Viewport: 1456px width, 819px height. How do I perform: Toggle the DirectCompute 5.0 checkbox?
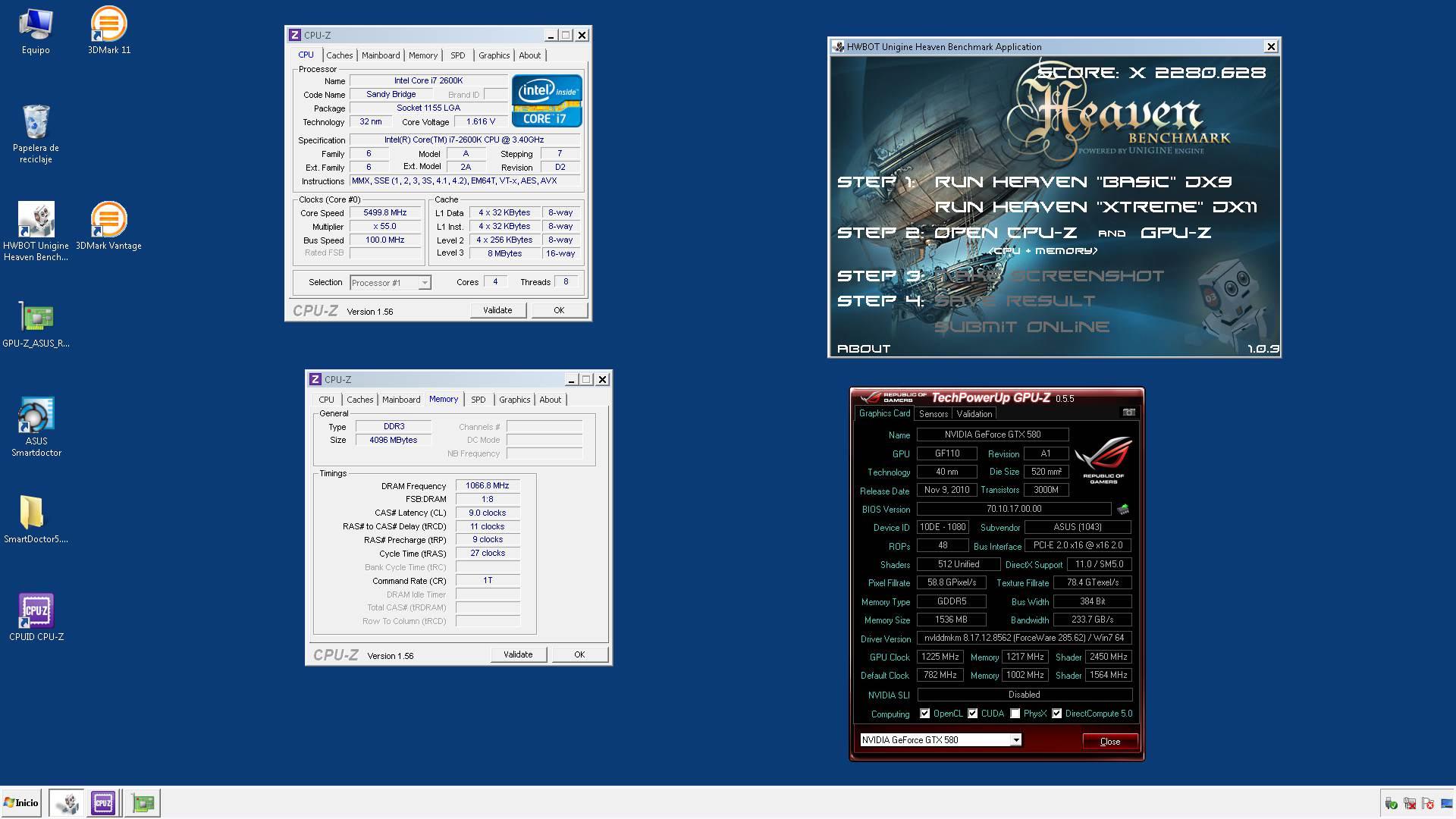1056,714
